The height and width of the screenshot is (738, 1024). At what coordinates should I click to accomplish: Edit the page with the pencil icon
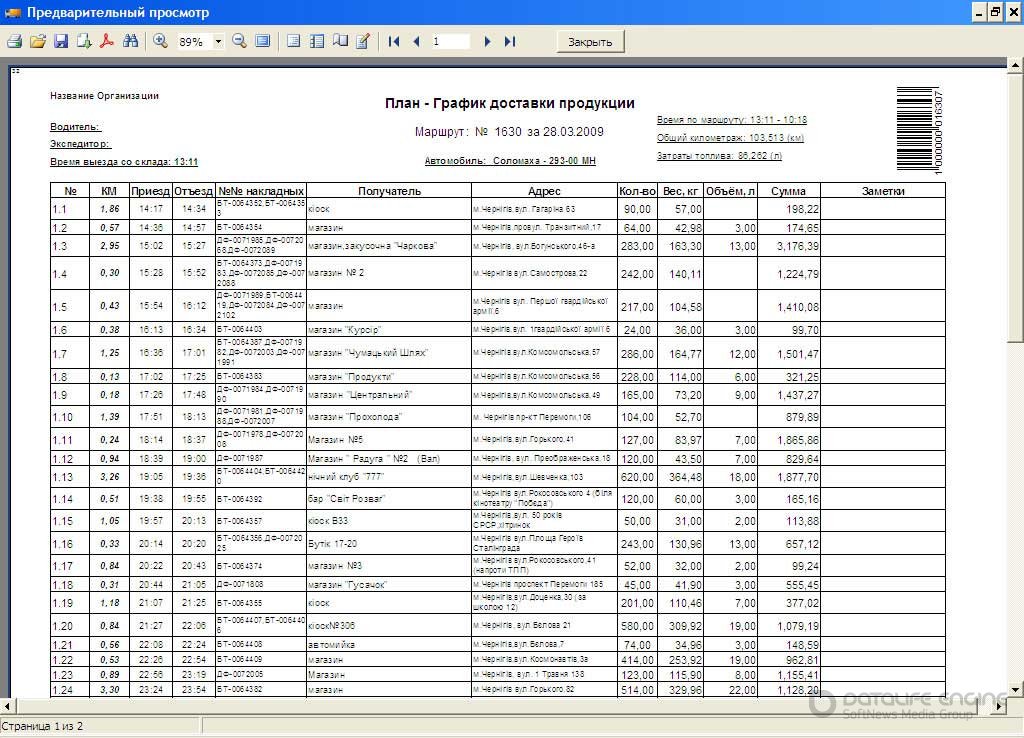[364, 41]
